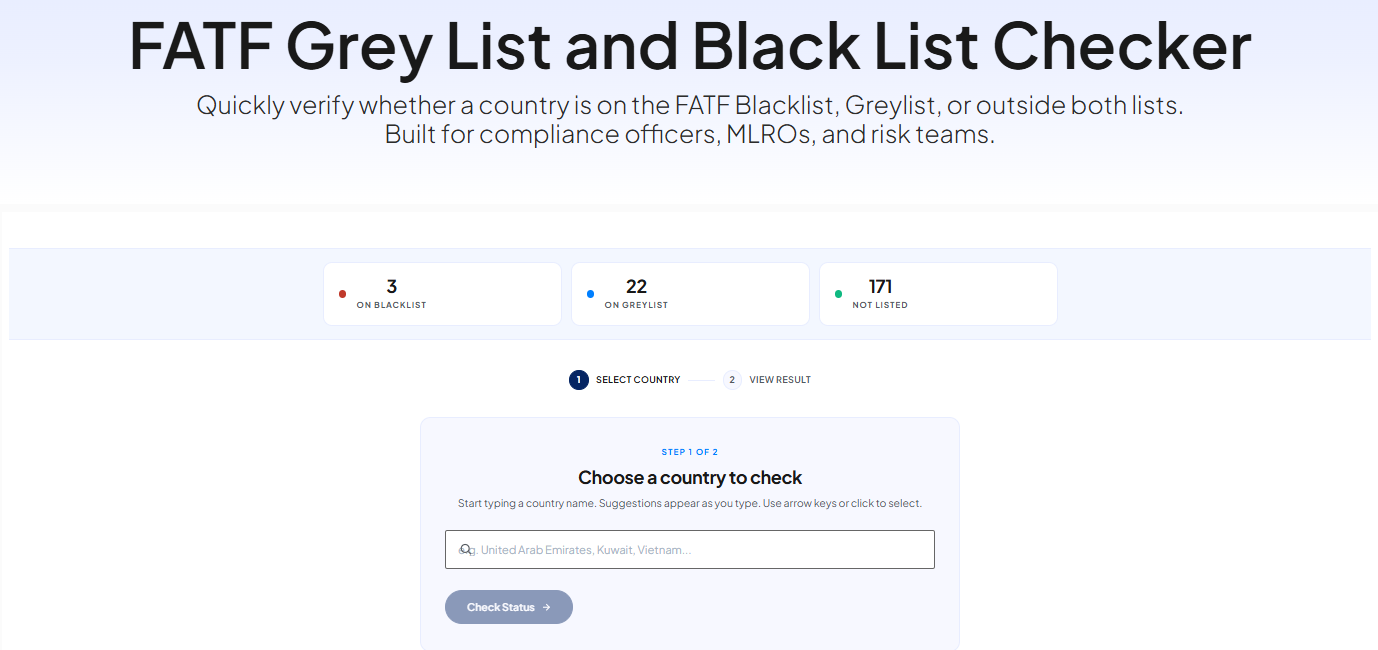The width and height of the screenshot is (1378, 650).
Task: Click the 'Quickly verify whether a country' line
Action: coord(690,105)
